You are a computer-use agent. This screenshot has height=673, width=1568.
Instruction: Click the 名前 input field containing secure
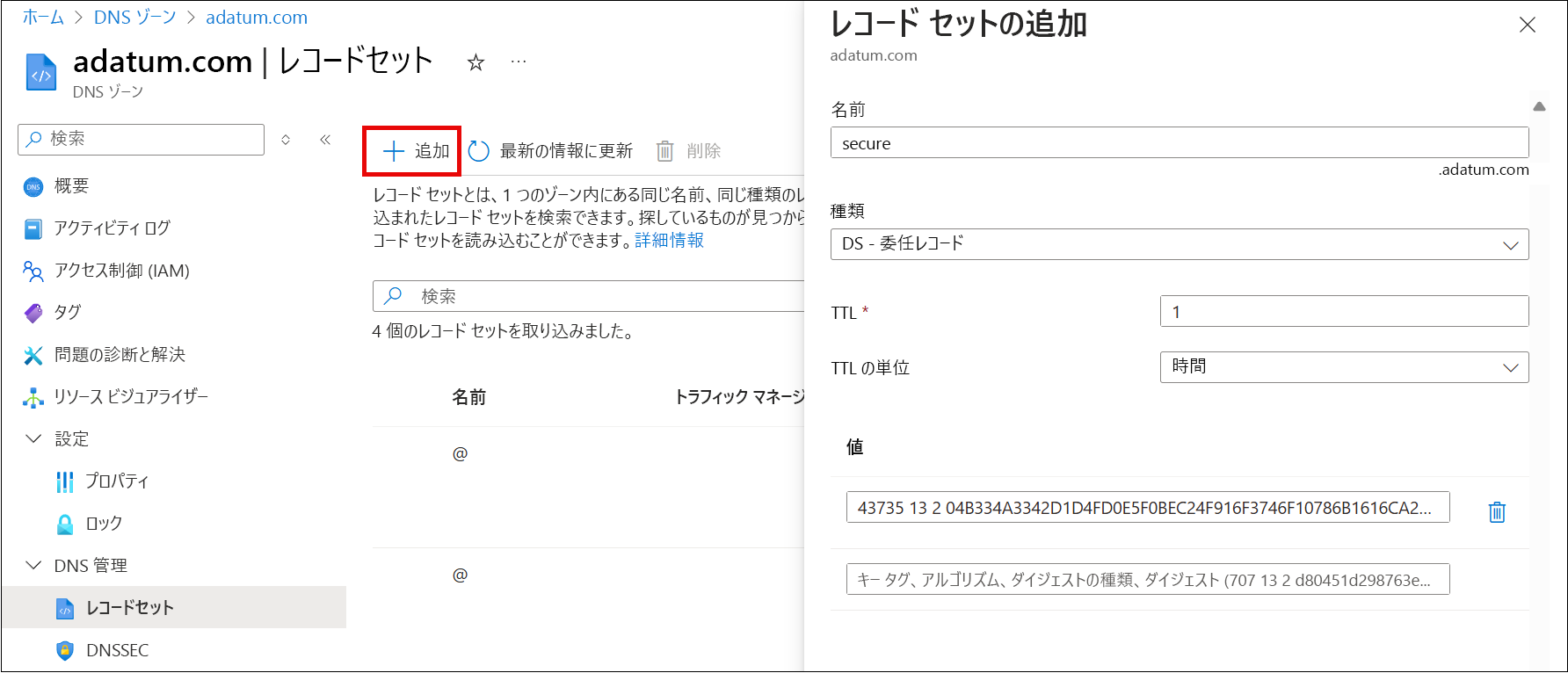pos(1179,143)
